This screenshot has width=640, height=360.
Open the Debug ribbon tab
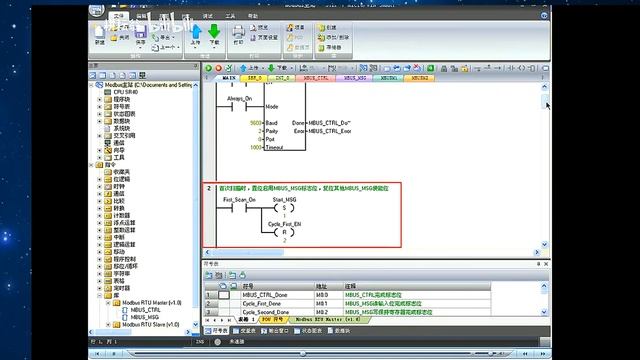tap(208, 16)
